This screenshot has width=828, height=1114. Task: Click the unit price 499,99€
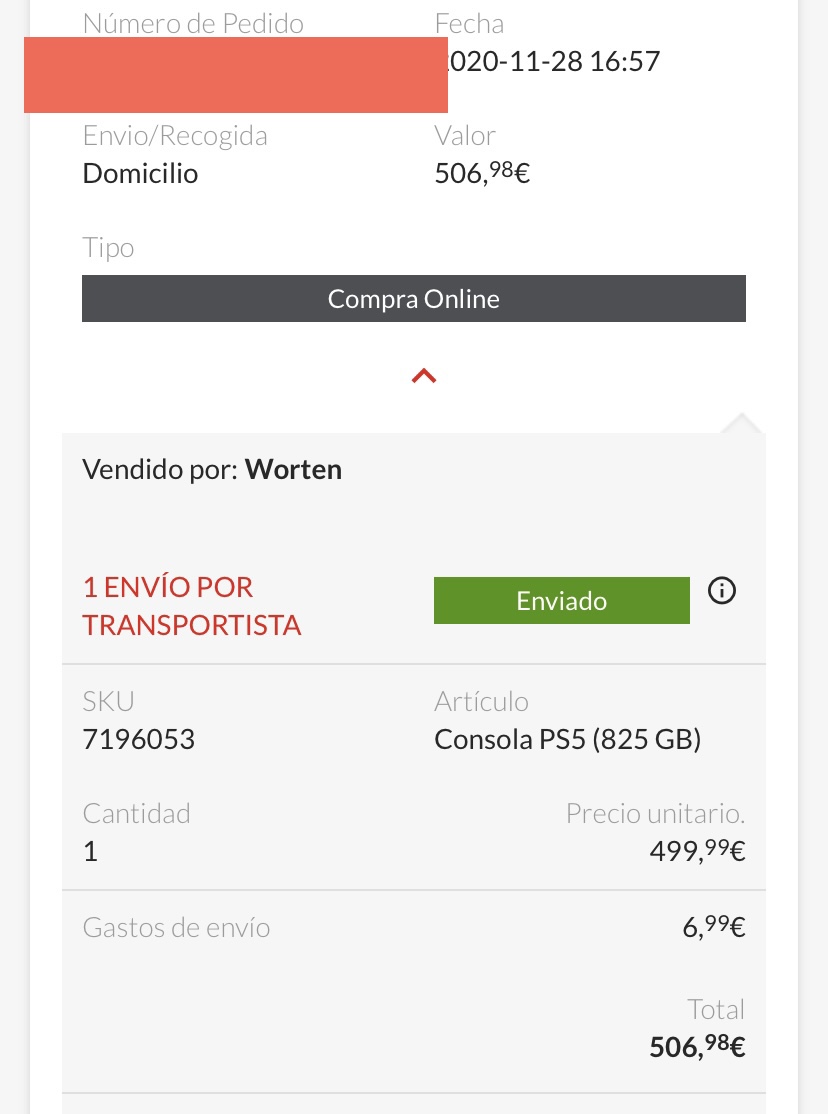[697, 852]
